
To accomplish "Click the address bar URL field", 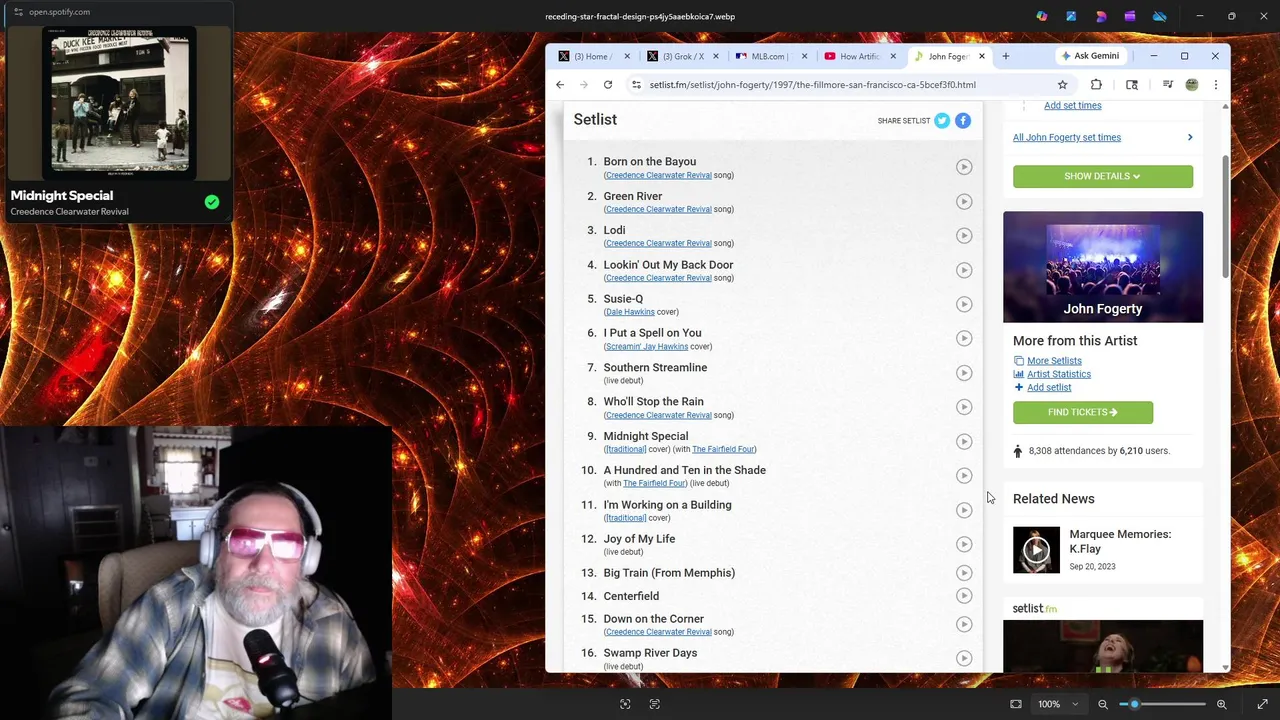I will 848,85.
